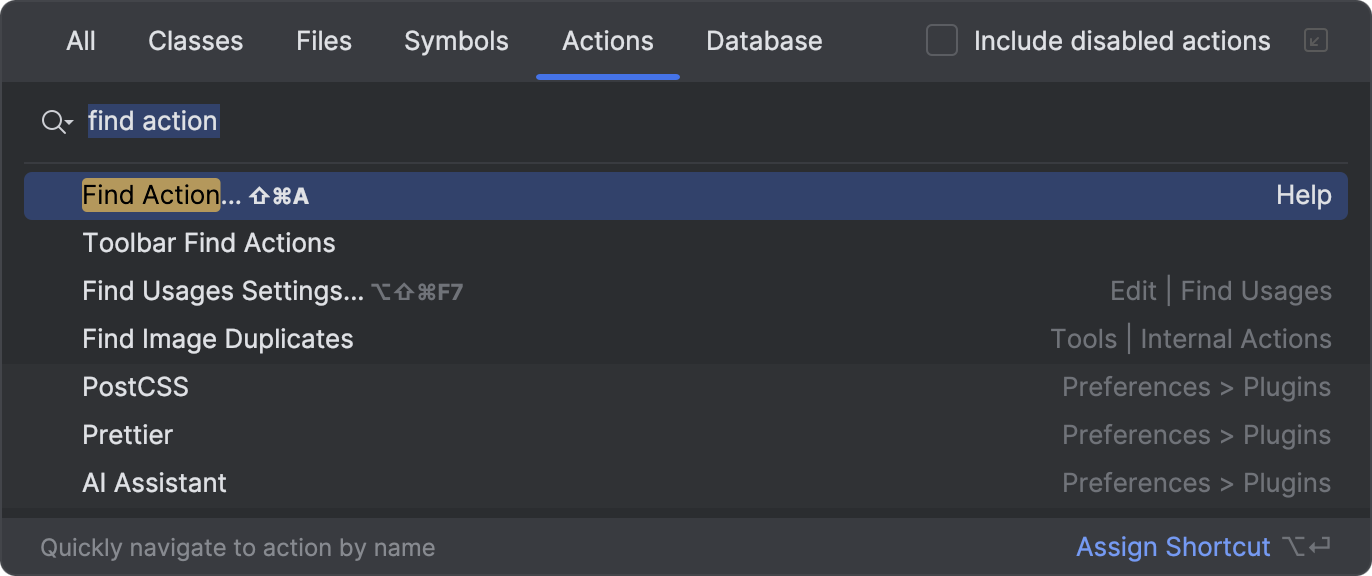Switch to the Files tab

pyautogui.click(x=323, y=41)
